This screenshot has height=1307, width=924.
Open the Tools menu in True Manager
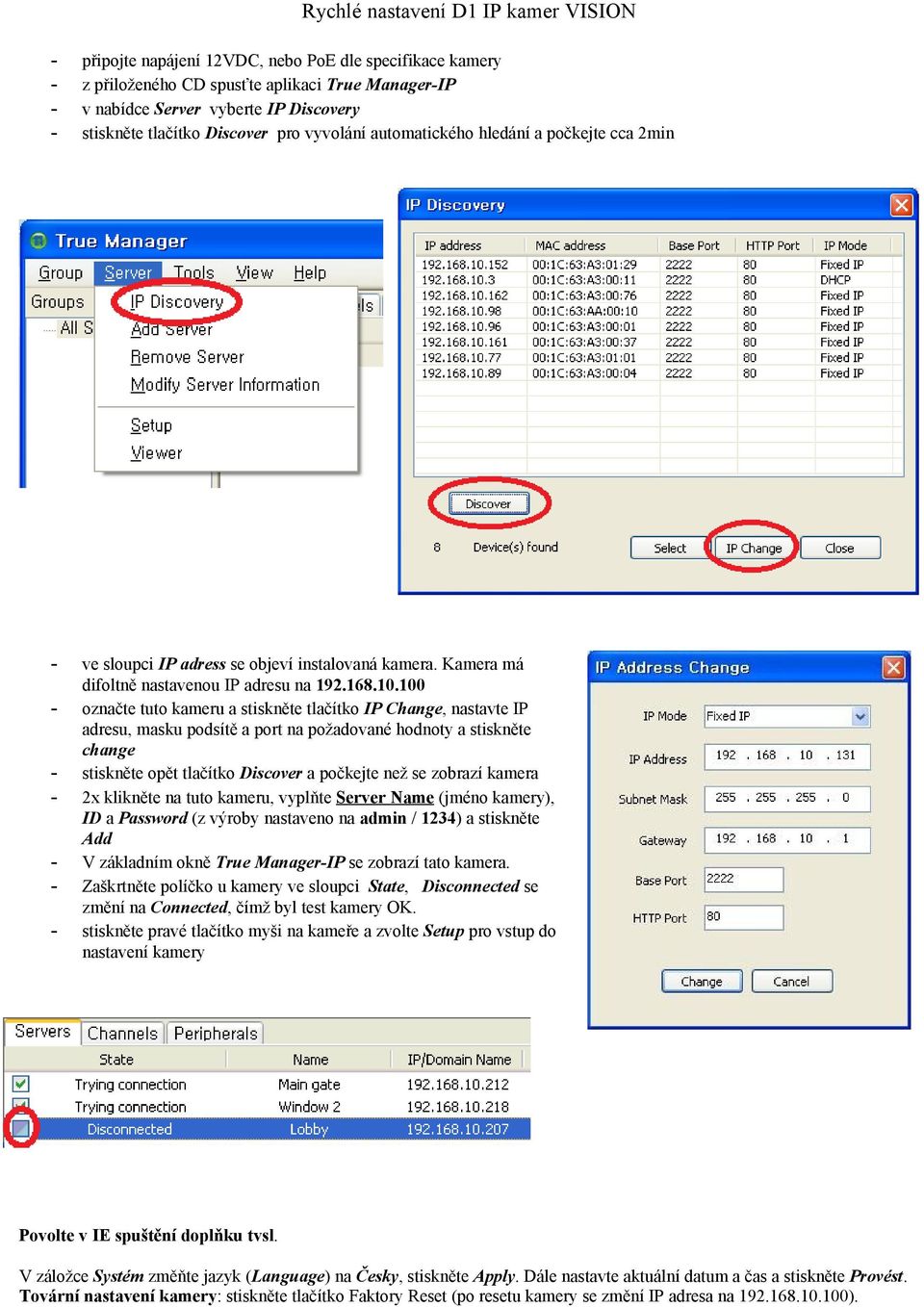coord(193,273)
